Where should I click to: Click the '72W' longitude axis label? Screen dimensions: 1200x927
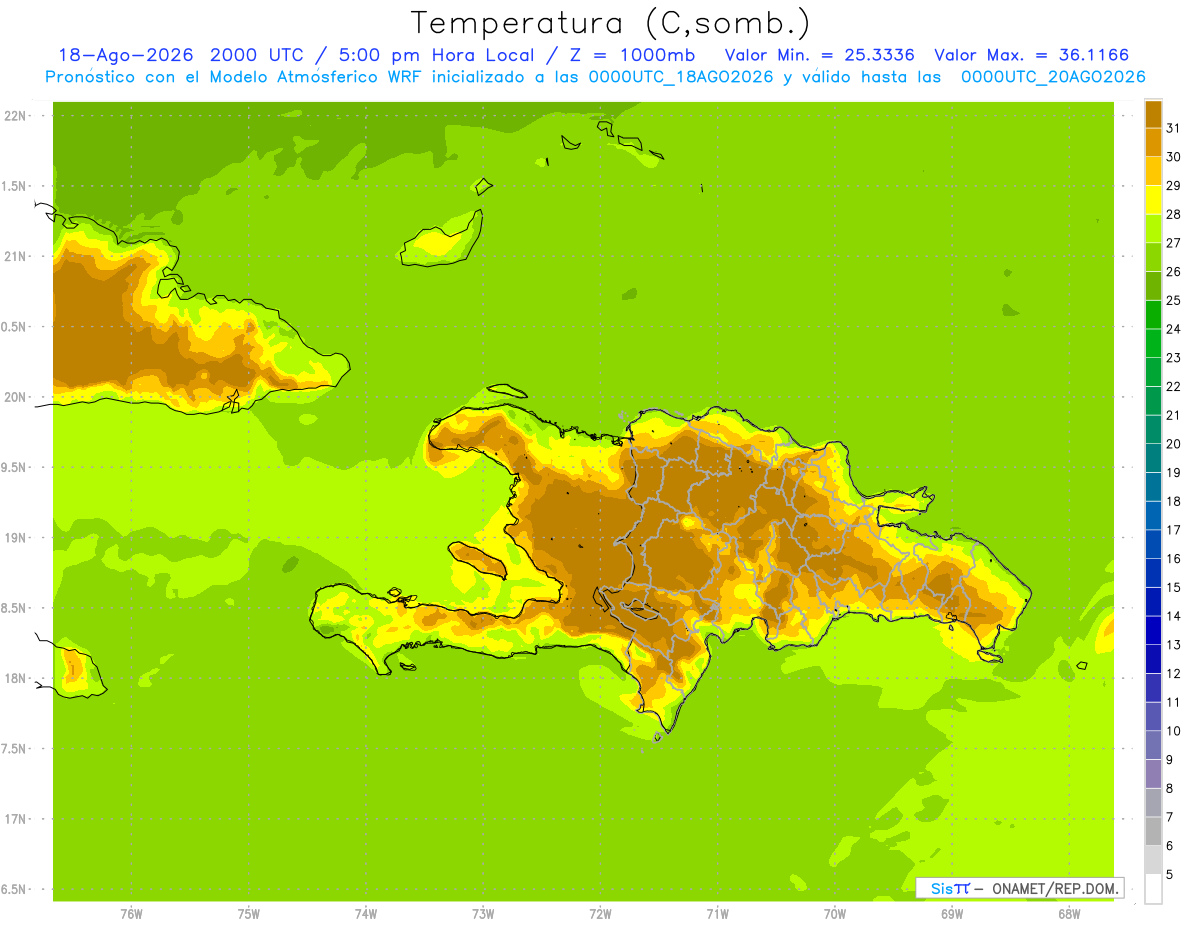tap(600, 914)
